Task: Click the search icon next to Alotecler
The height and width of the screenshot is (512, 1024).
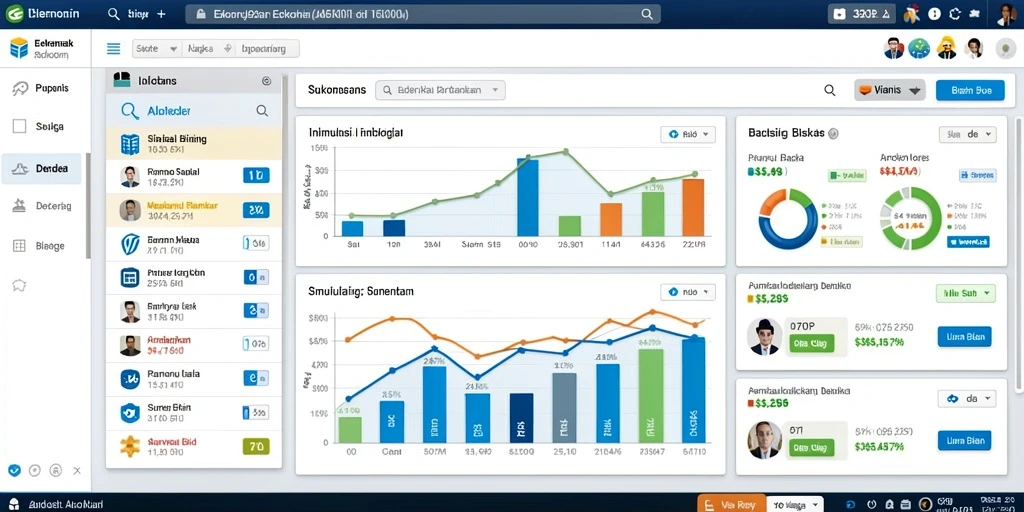Action: (x=262, y=111)
